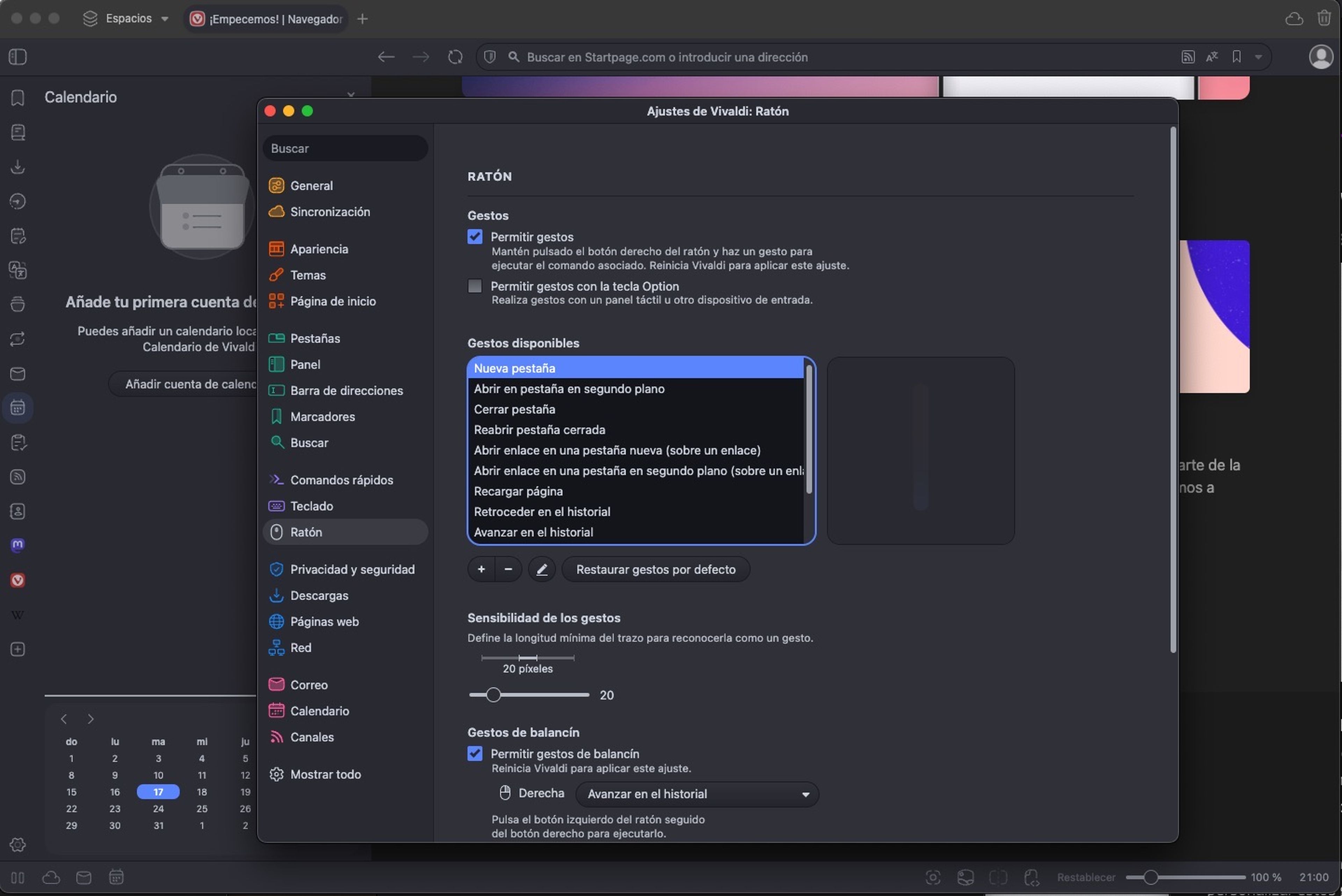The height and width of the screenshot is (896, 1342).
Task: Add a new web panel
Action: [18, 650]
